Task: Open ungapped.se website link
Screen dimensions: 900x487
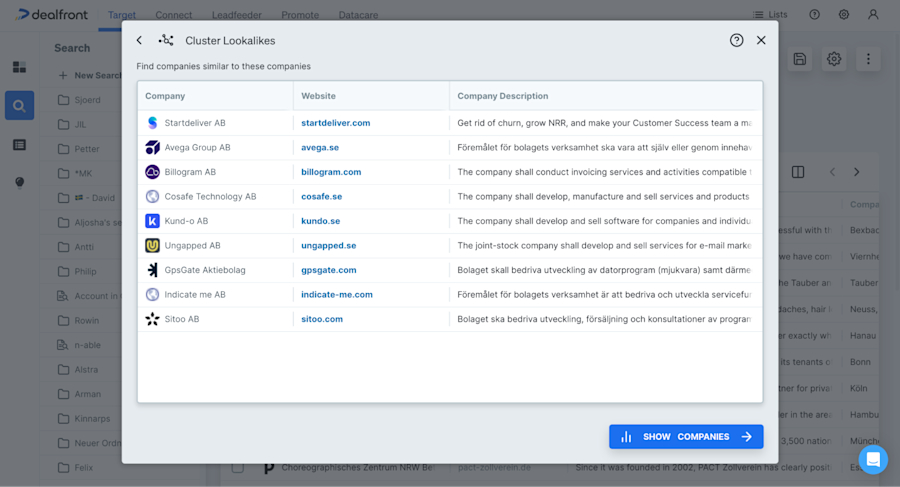Action: pos(328,245)
